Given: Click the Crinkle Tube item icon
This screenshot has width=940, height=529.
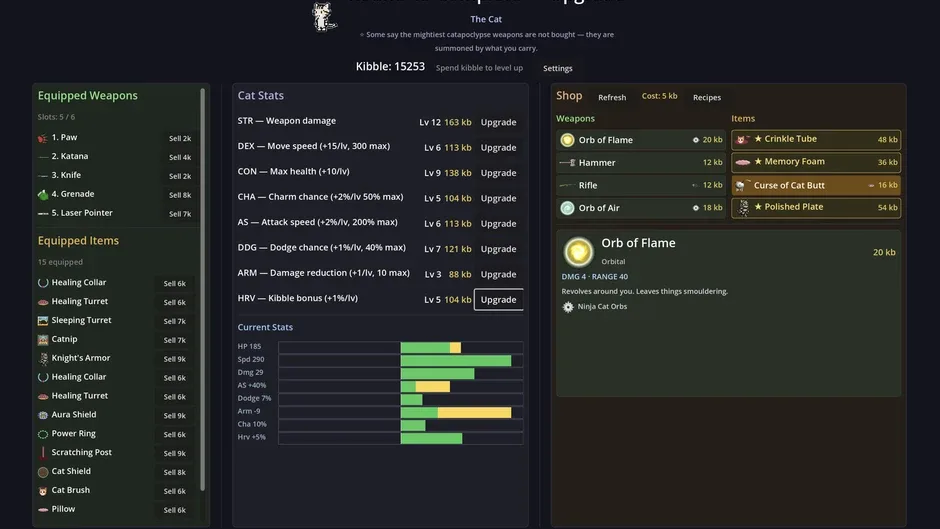Looking at the screenshot, I should 743,139.
